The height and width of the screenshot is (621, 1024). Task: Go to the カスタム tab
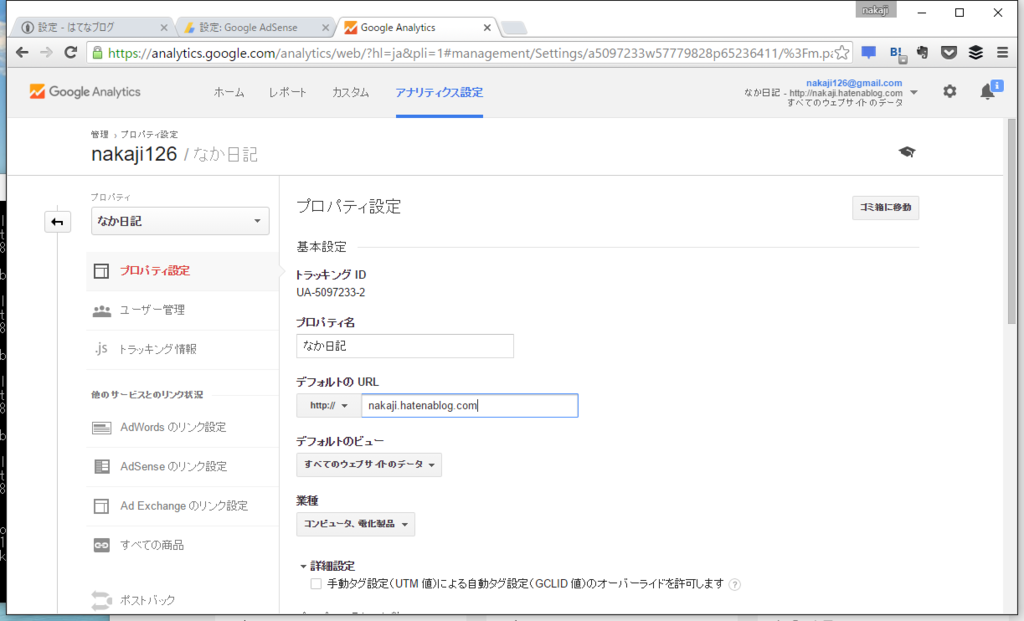click(x=350, y=93)
